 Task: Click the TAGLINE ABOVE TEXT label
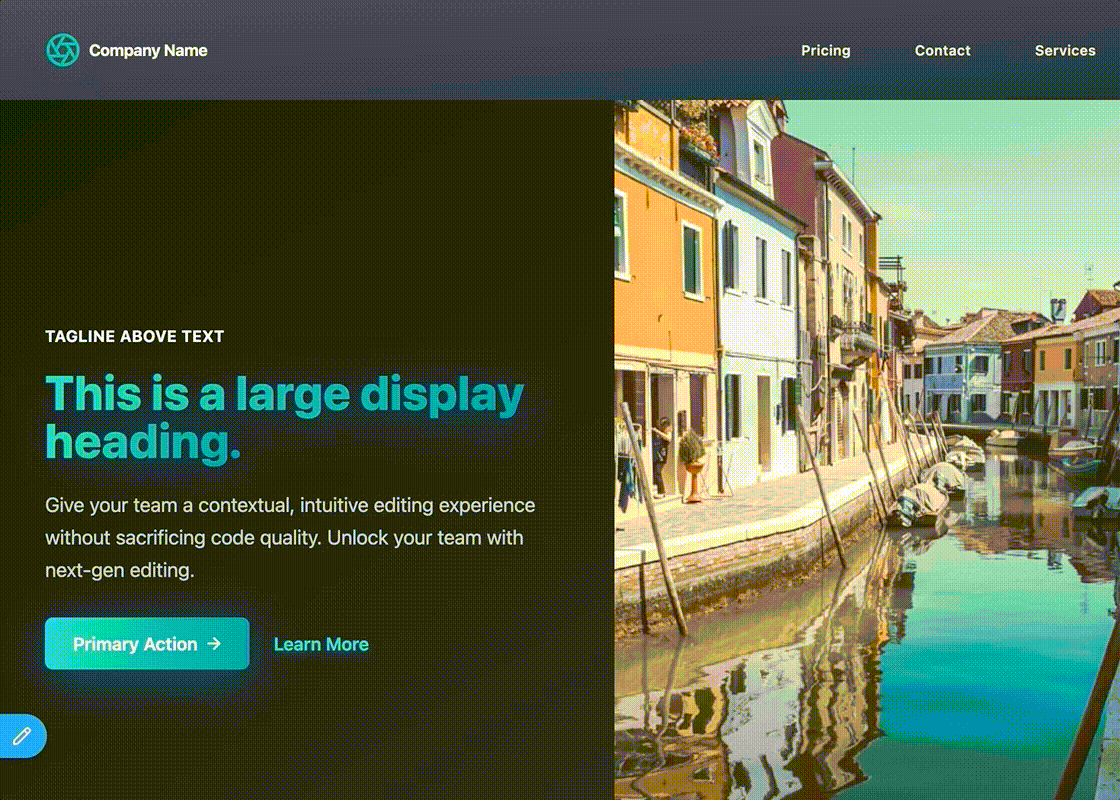135,337
